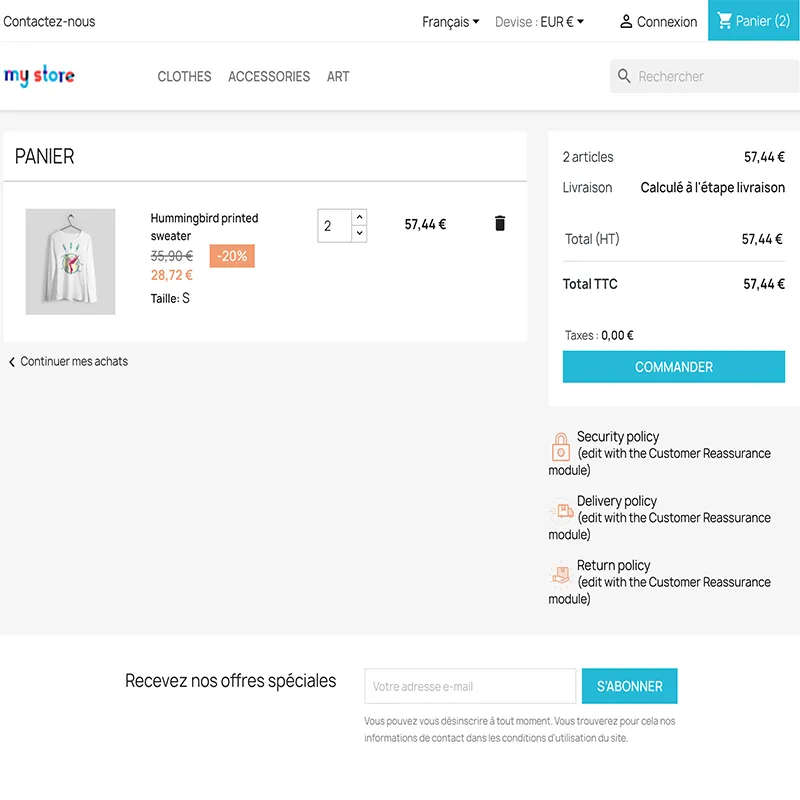Image resolution: width=800 pixels, height=800 pixels.
Task: Decrease sweater quantity with the down arrow
Action: tap(359, 233)
